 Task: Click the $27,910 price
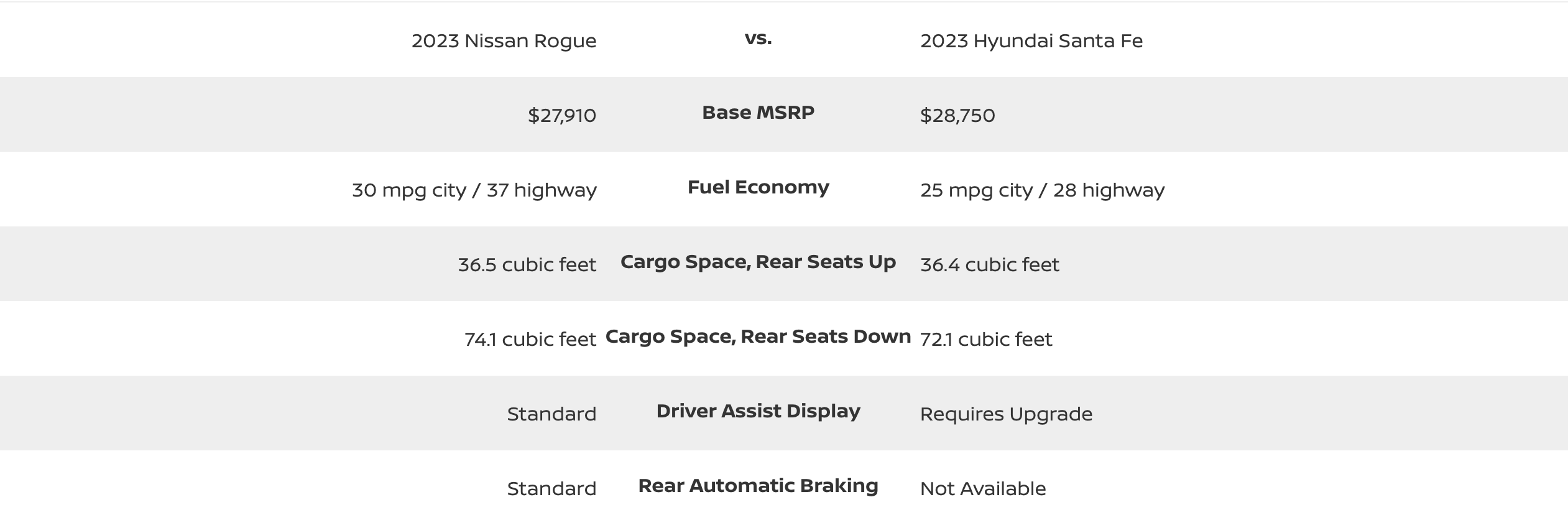click(561, 116)
